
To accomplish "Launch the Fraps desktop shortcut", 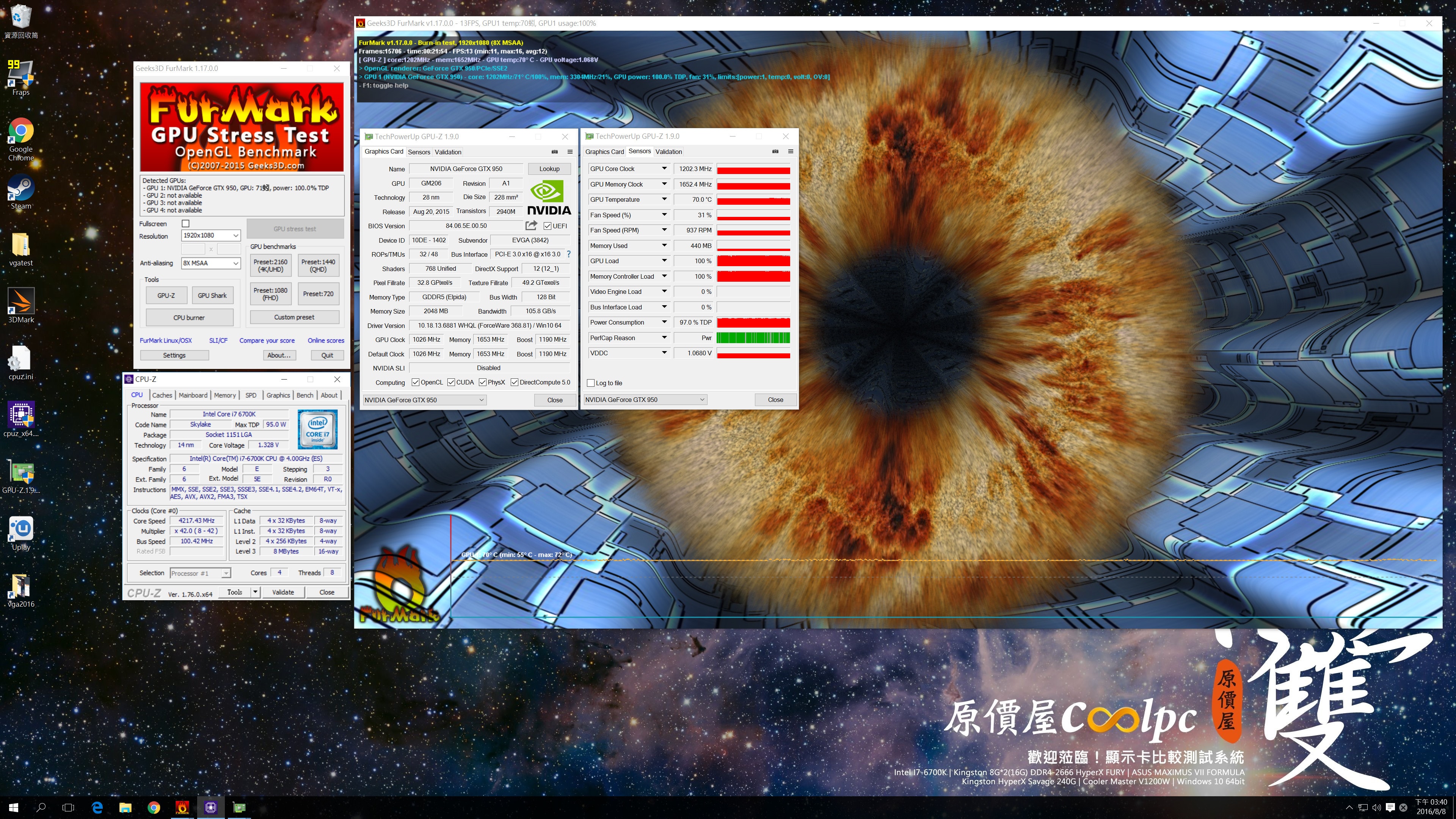I will tap(21, 77).
